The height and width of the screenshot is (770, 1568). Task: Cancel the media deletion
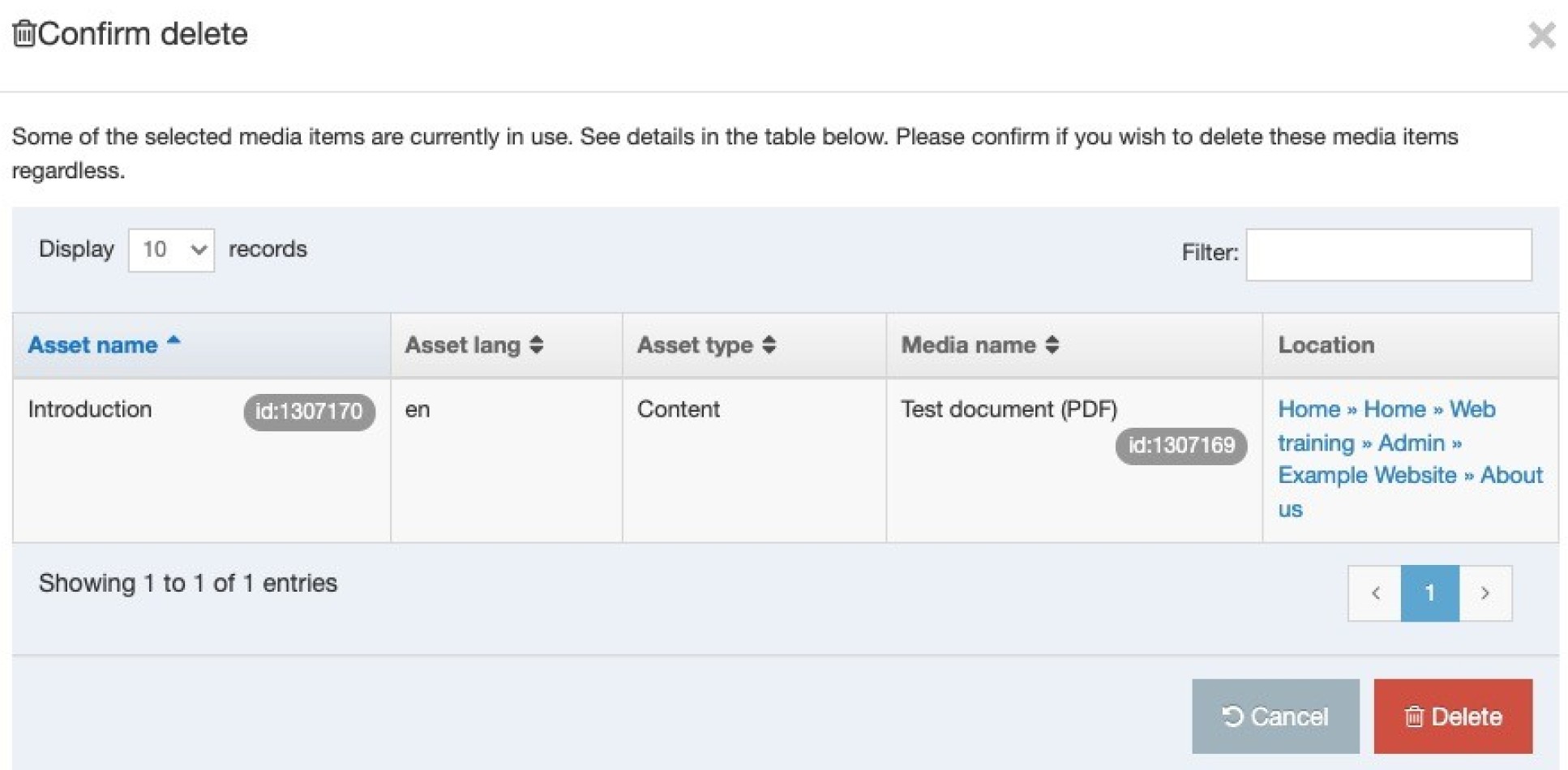pos(1275,717)
